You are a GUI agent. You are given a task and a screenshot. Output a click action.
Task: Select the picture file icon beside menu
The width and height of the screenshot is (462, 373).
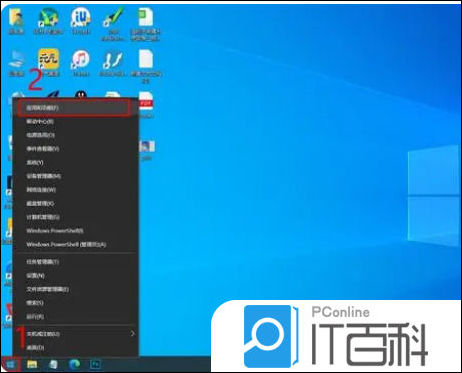(147, 150)
